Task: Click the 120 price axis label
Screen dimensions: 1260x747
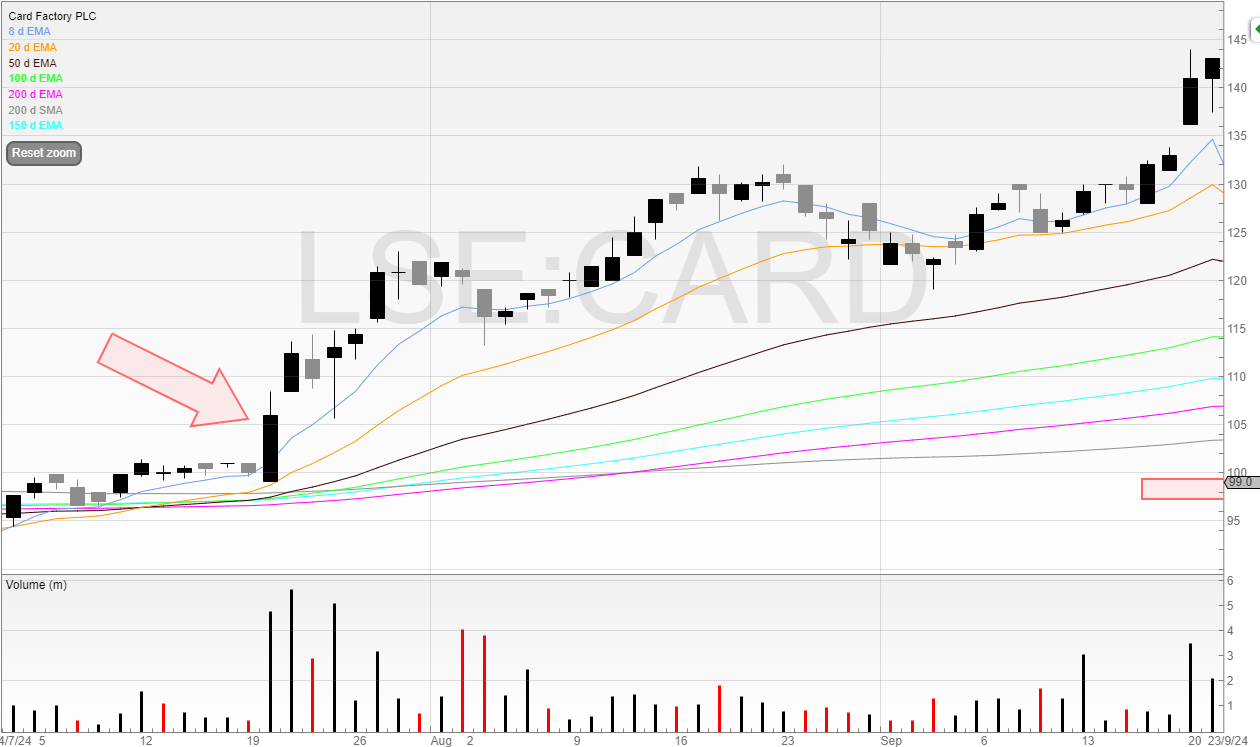Action: tap(1237, 281)
